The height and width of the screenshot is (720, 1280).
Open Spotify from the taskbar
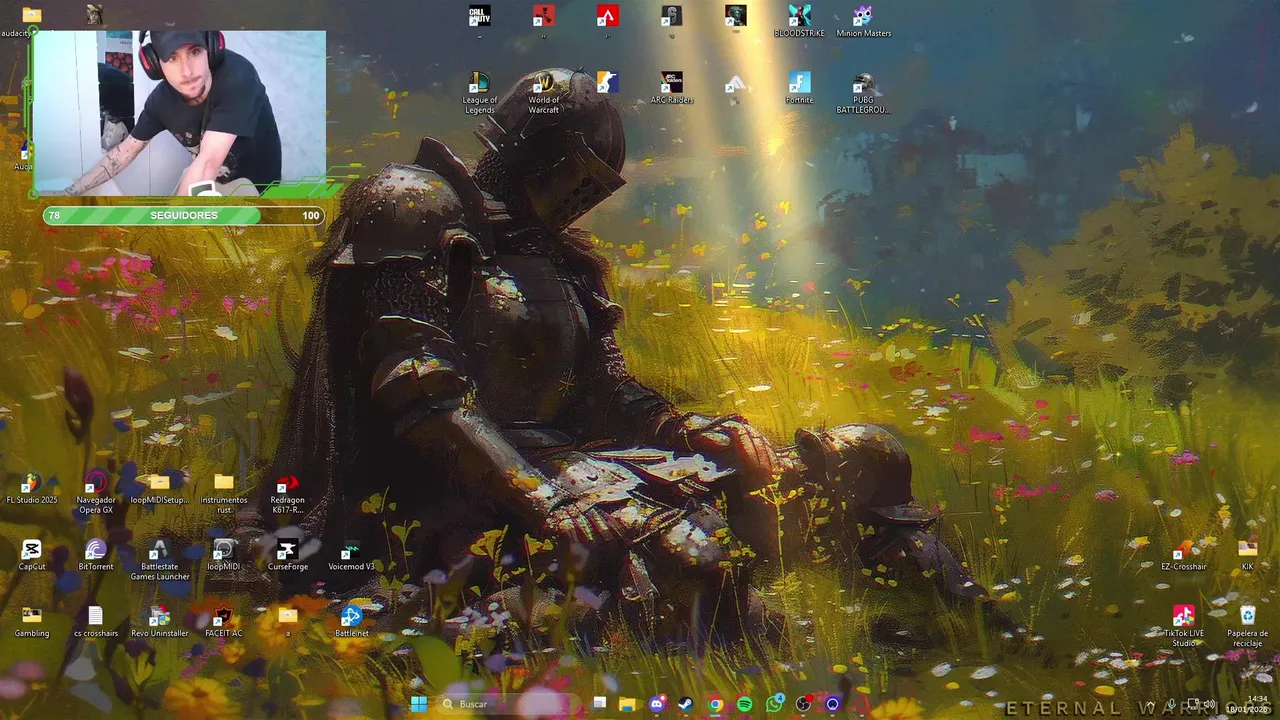[x=744, y=704]
